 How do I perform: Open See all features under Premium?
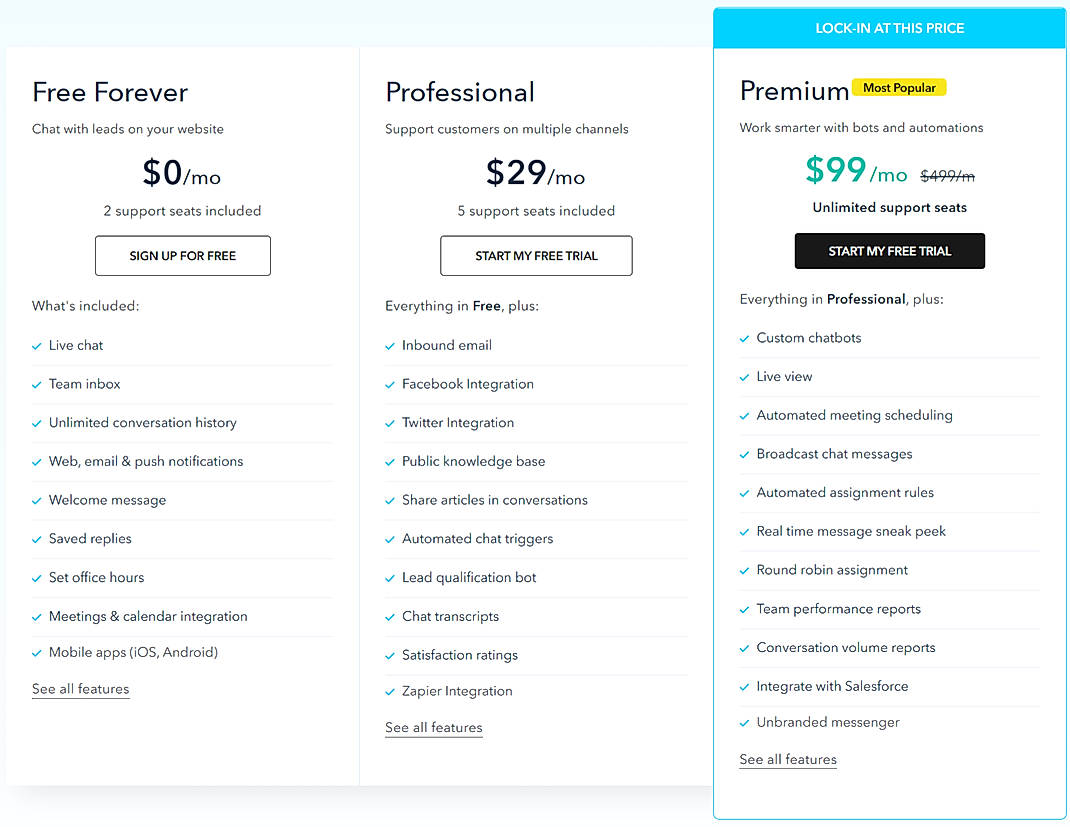pos(787,760)
